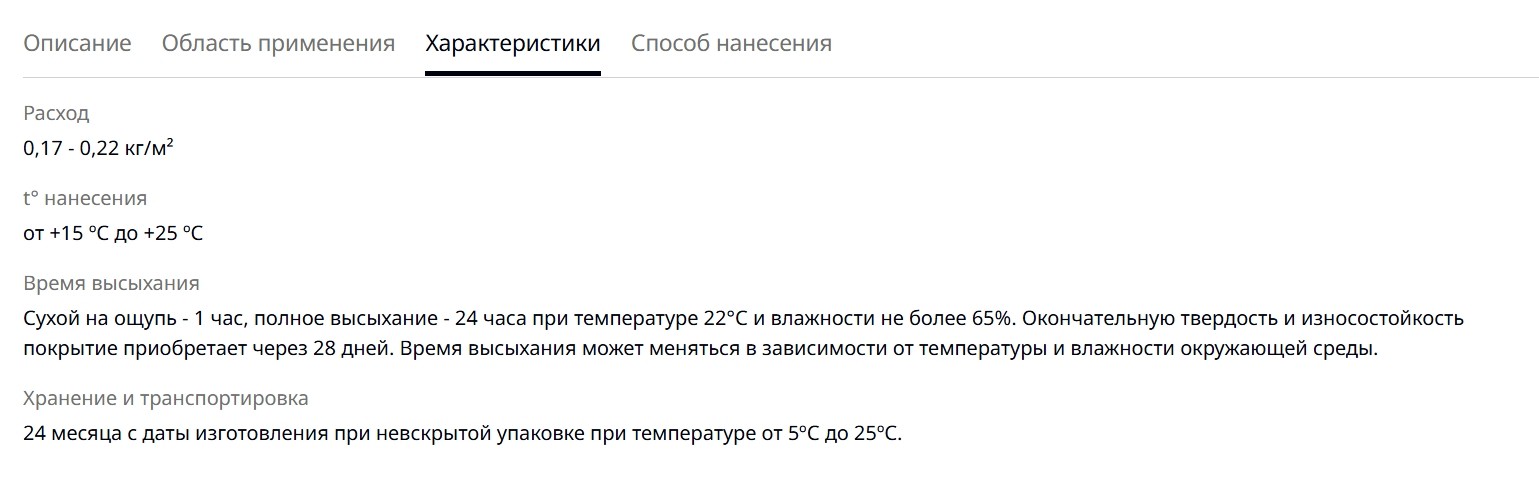Click the Хранение и транспортировка heading

[x=166, y=398]
